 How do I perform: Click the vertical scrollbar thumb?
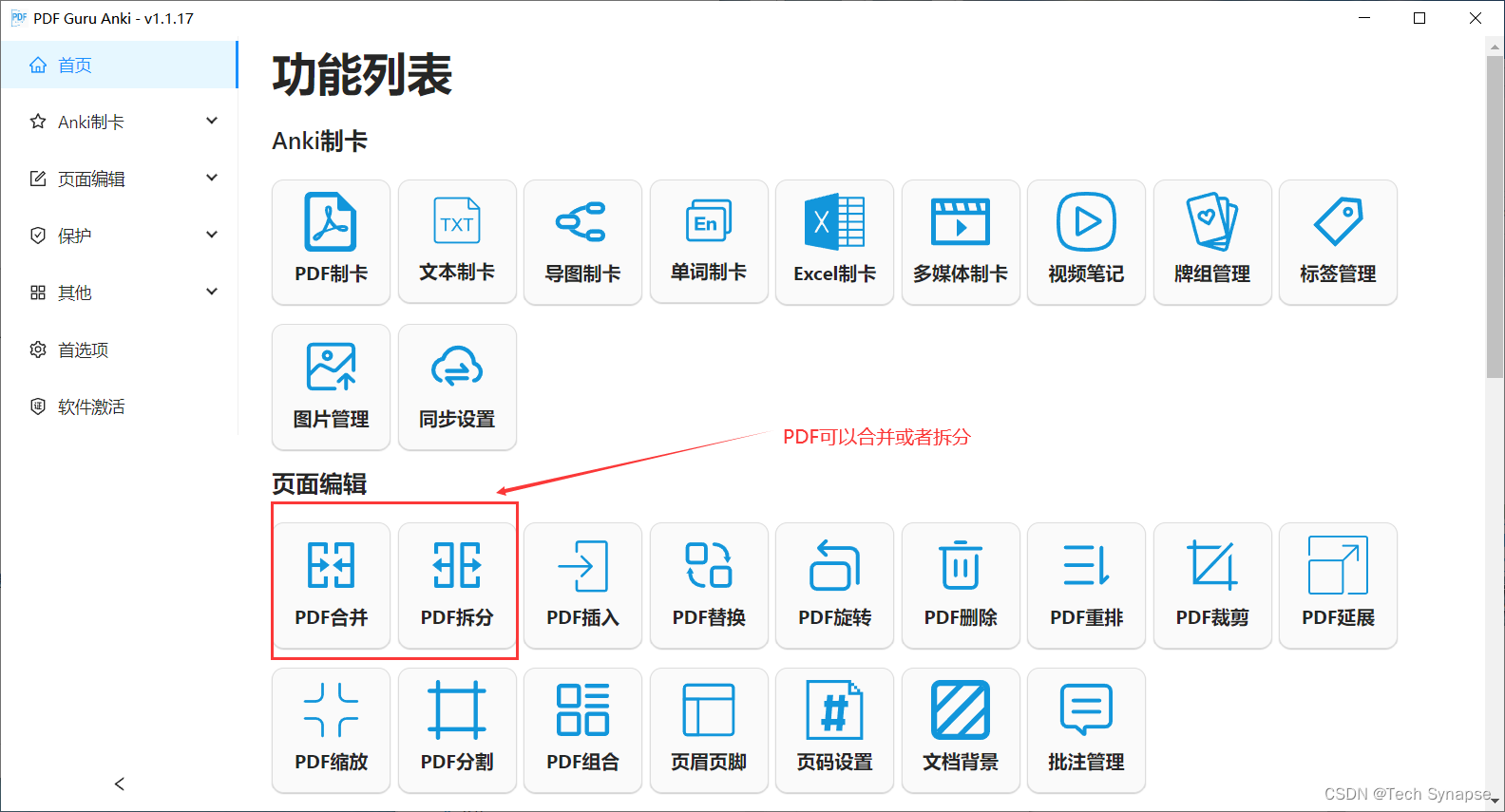pyautogui.click(x=1495, y=217)
